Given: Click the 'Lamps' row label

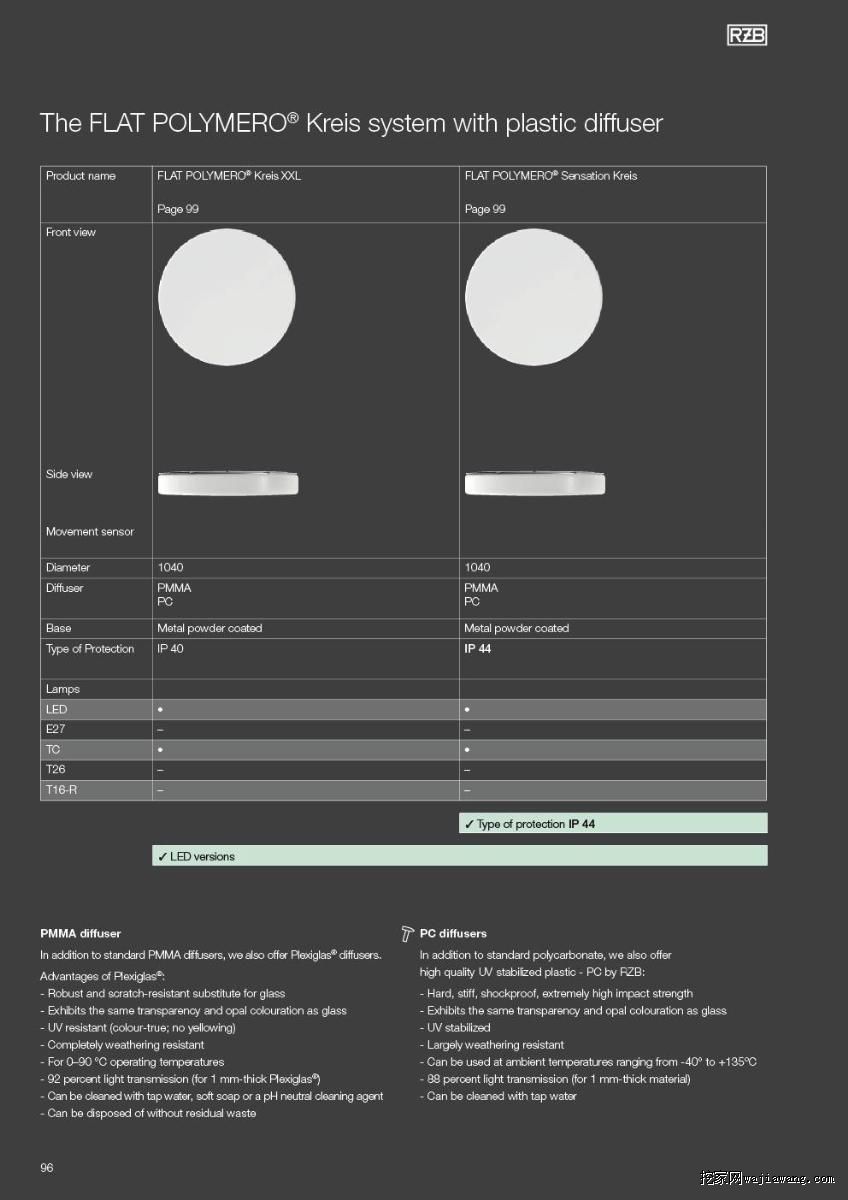Looking at the screenshot, I should 63,690.
